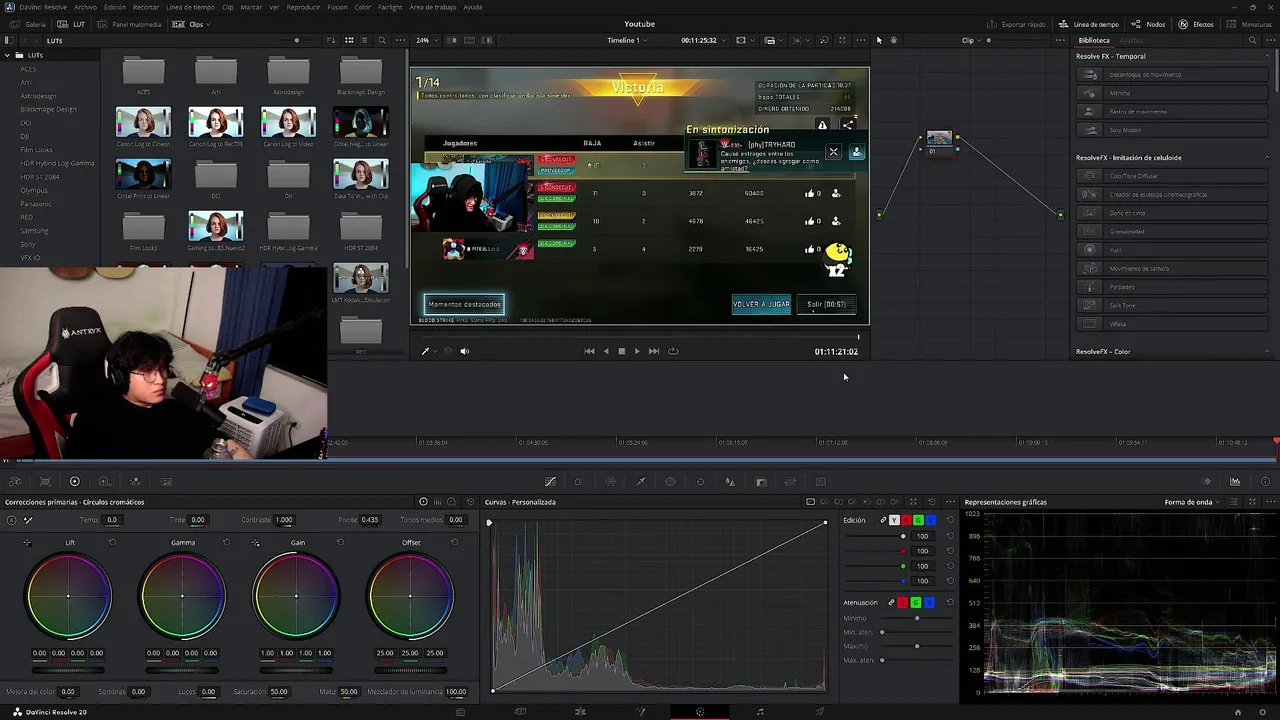Edit the Contraste value field
This screenshot has height=720, width=1280.
click(284, 520)
